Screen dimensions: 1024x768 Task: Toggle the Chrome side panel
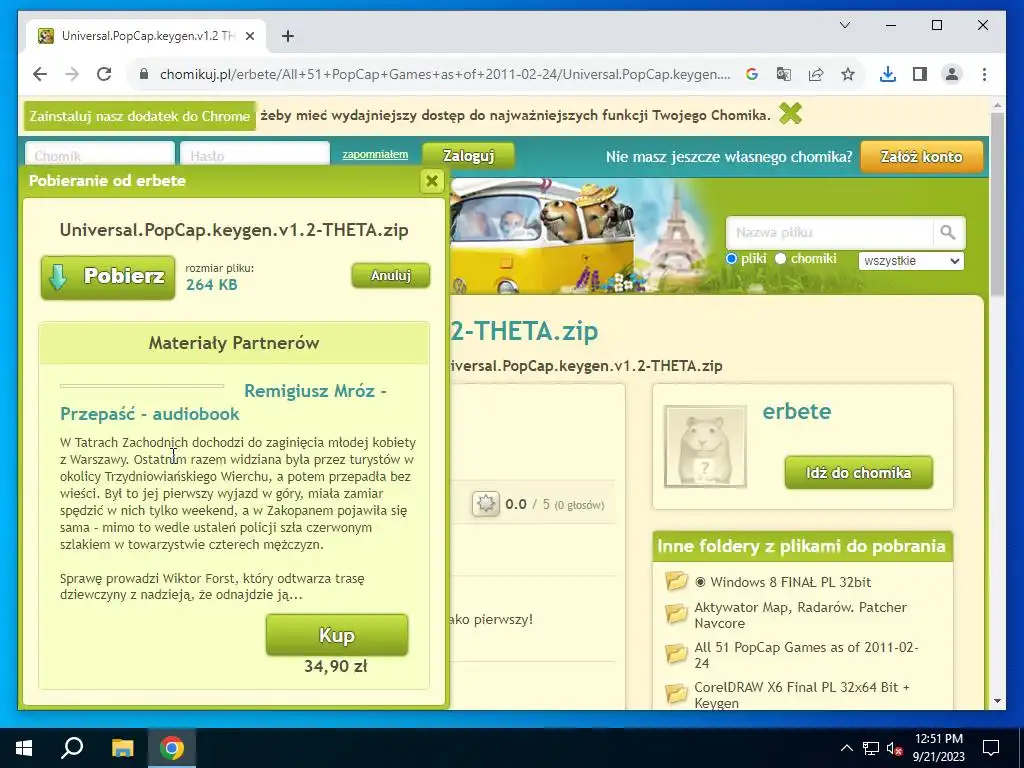(920, 74)
